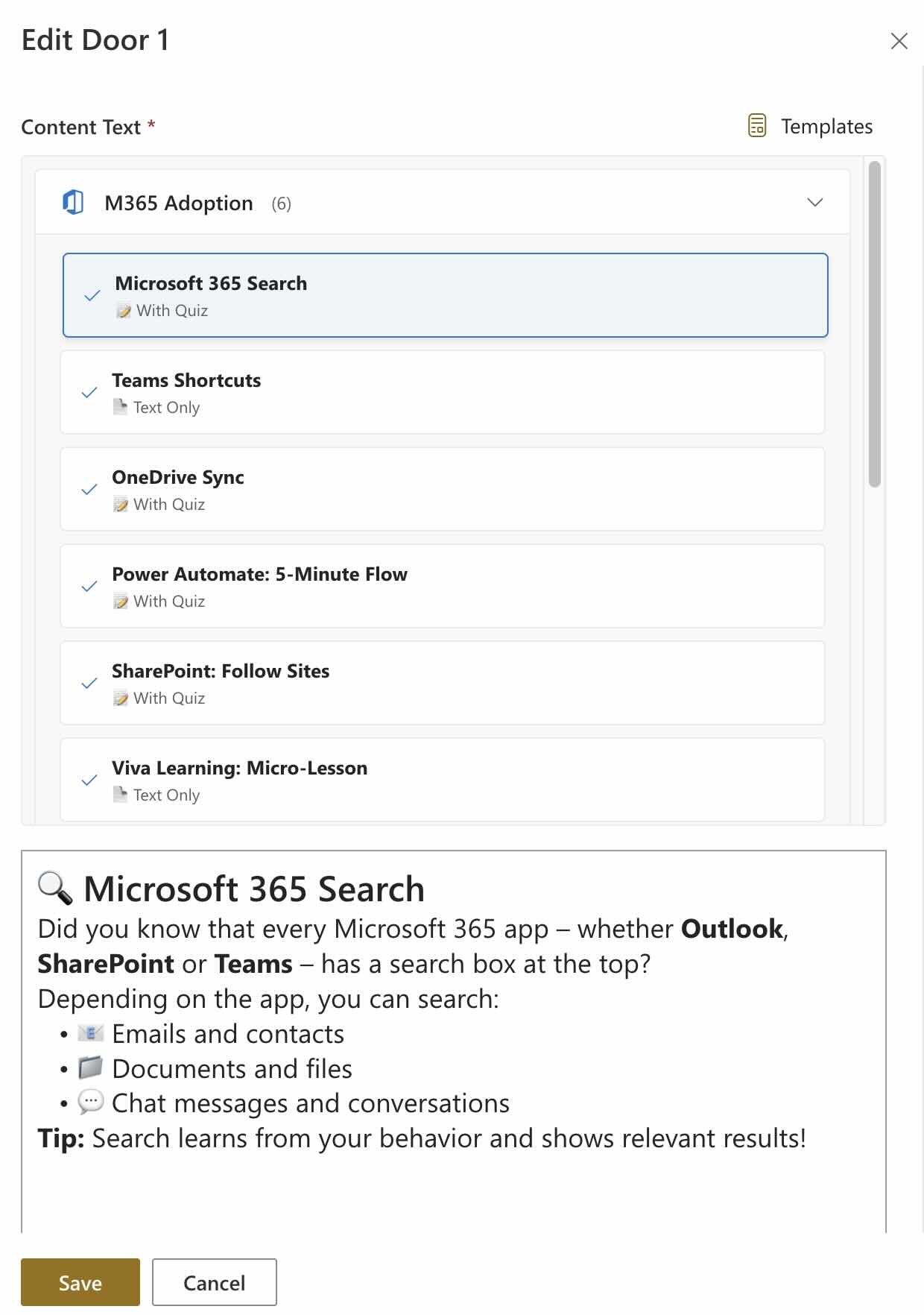Click quiz notepad icon under Microsoft 365 Search
Screen dimensions: 924x1315
point(123,311)
